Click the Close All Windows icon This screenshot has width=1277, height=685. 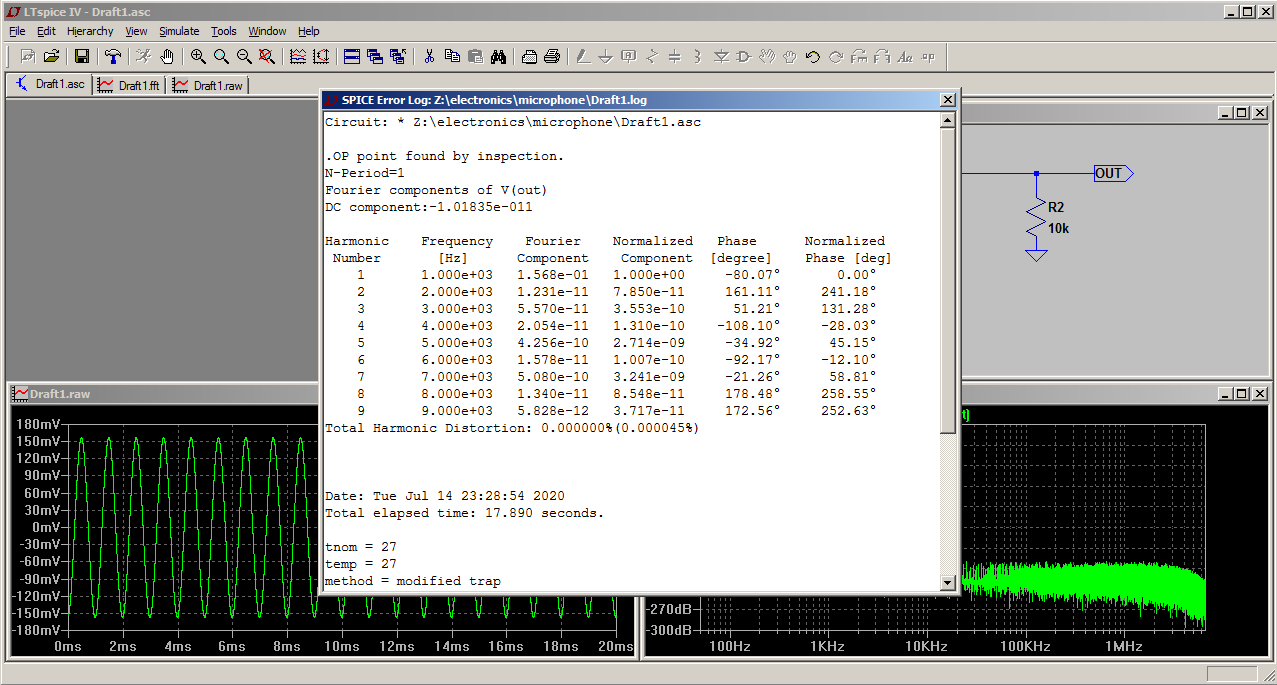(398, 56)
